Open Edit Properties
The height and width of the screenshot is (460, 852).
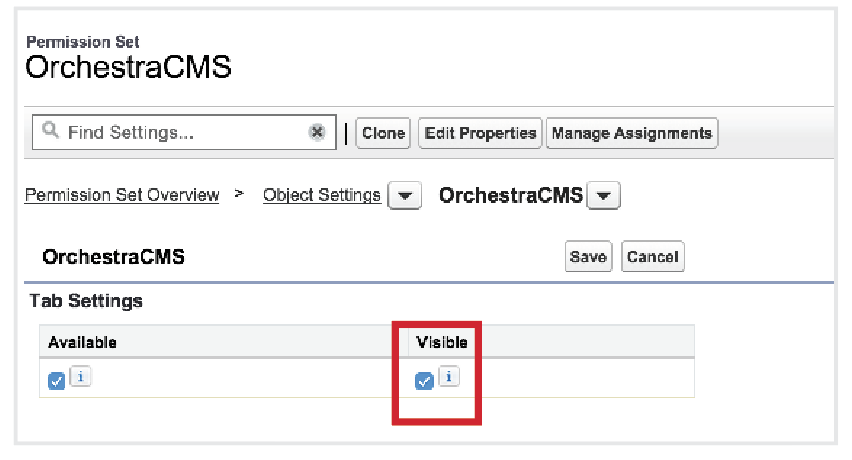coord(480,133)
